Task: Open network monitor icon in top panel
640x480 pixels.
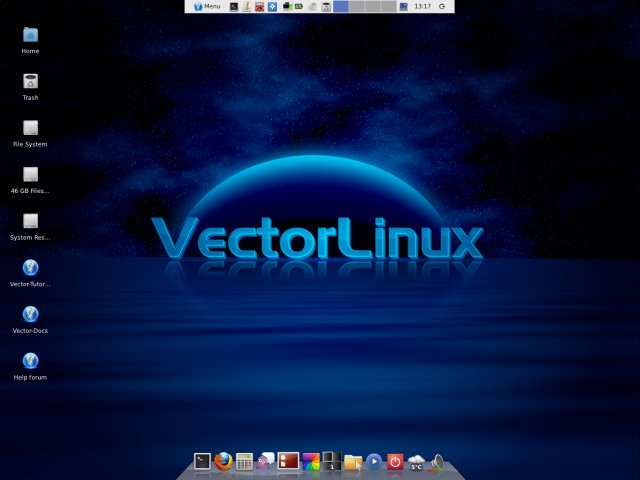Action: pos(287,7)
